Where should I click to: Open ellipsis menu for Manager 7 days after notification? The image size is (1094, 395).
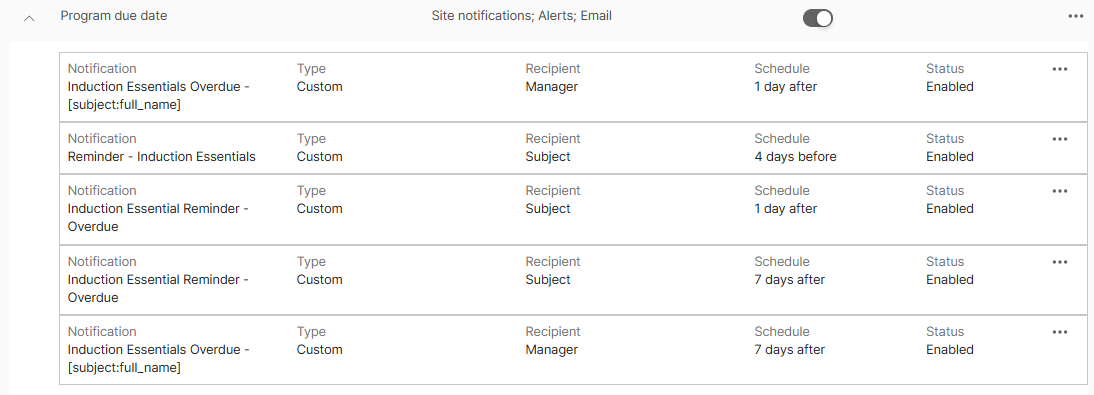(x=1060, y=332)
